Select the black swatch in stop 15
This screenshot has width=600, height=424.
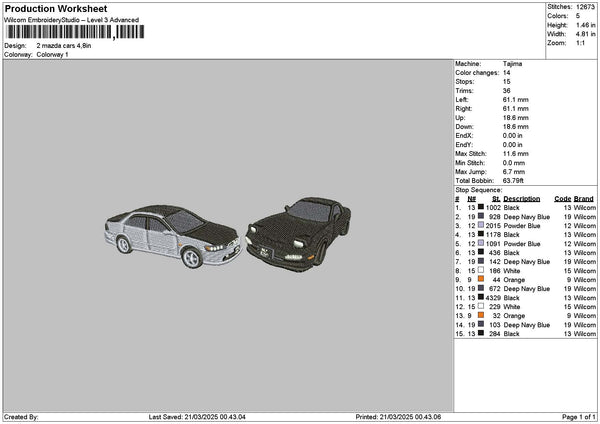coord(481,333)
